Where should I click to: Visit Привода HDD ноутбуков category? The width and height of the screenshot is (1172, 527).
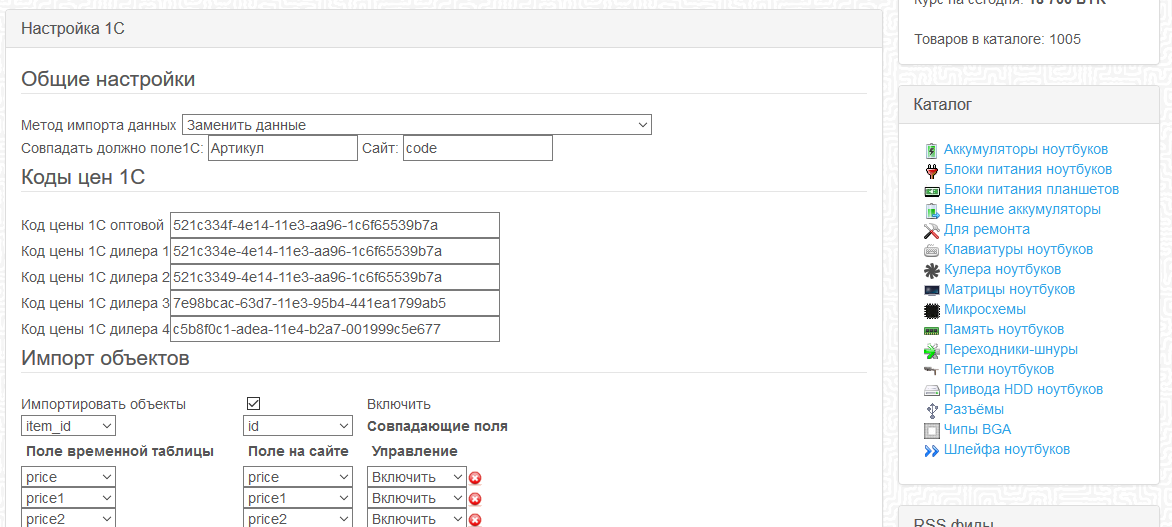click(x=1023, y=390)
